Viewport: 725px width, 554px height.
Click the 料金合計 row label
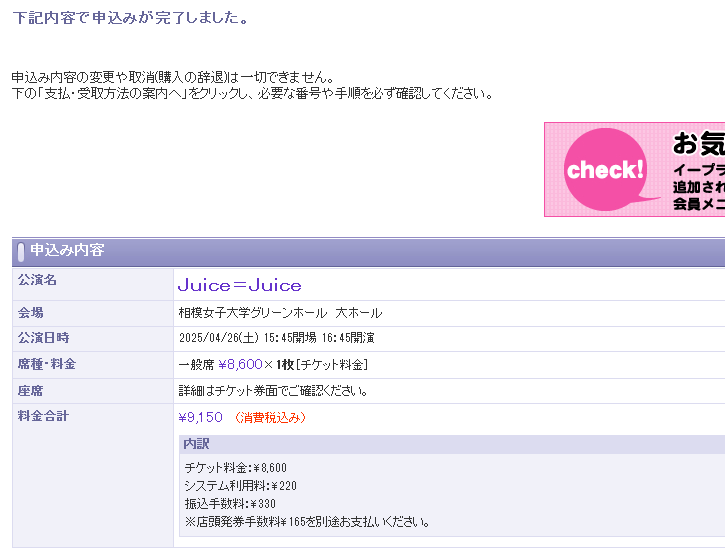tap(43, 416)
